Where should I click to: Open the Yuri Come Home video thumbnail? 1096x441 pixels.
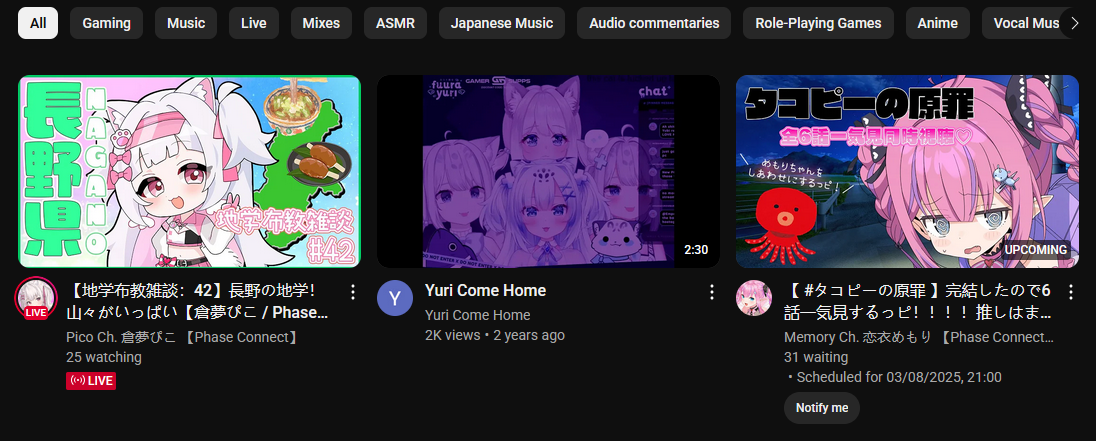[x=548, y=171]
